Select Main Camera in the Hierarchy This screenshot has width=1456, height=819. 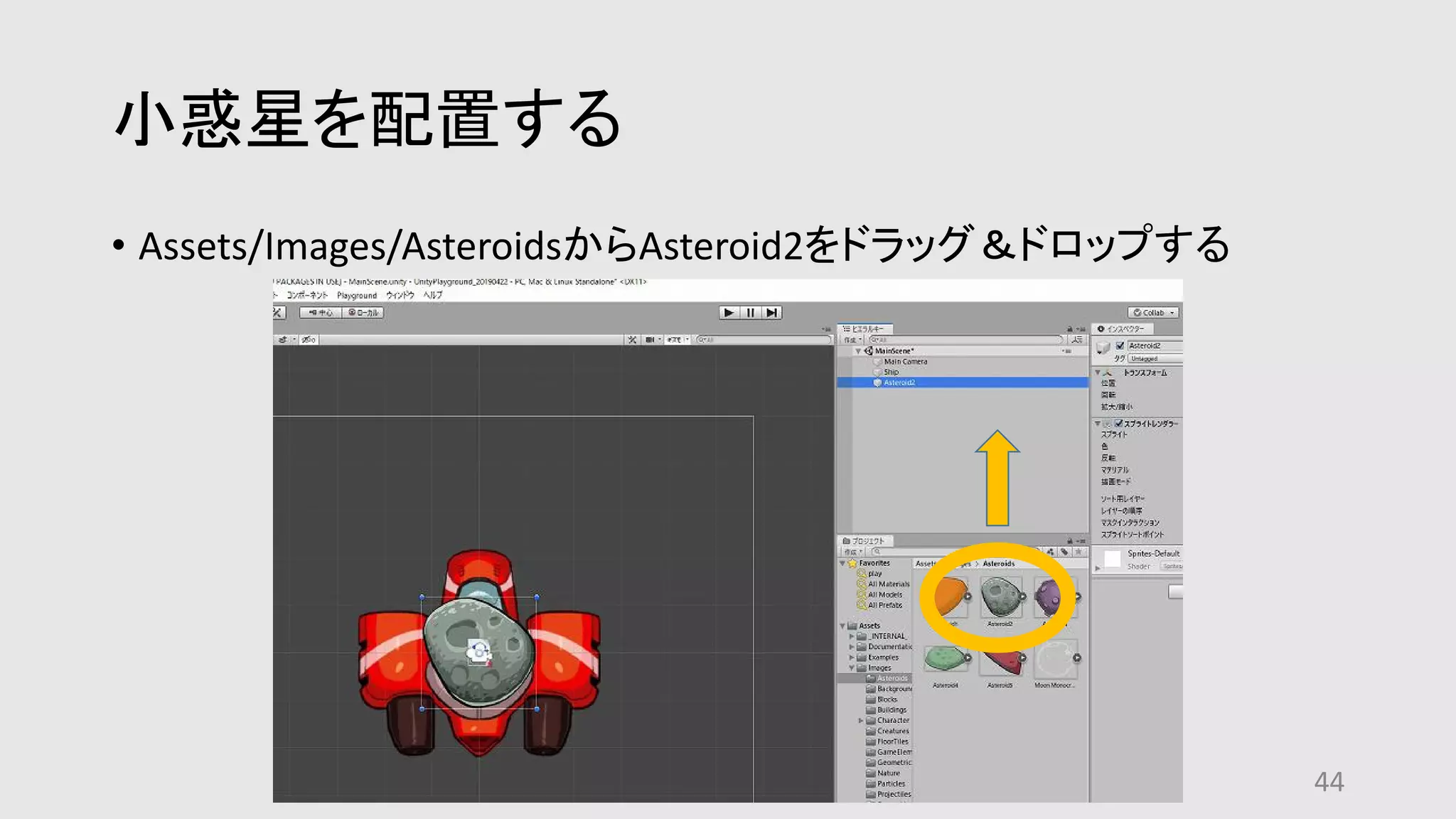point(905,362)
